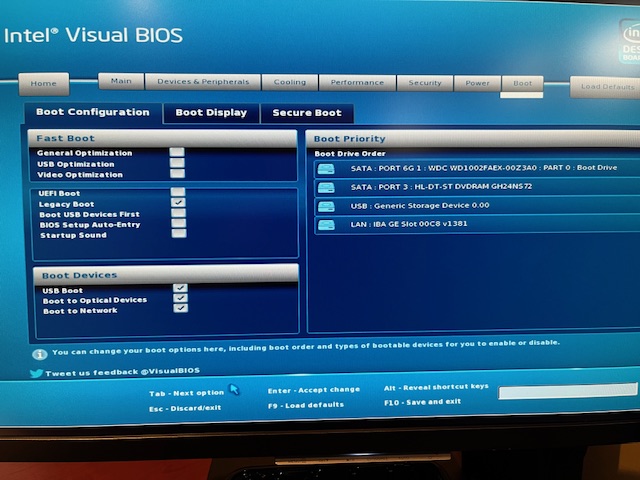Click the Load Defaults button

(x=607, y=87)
